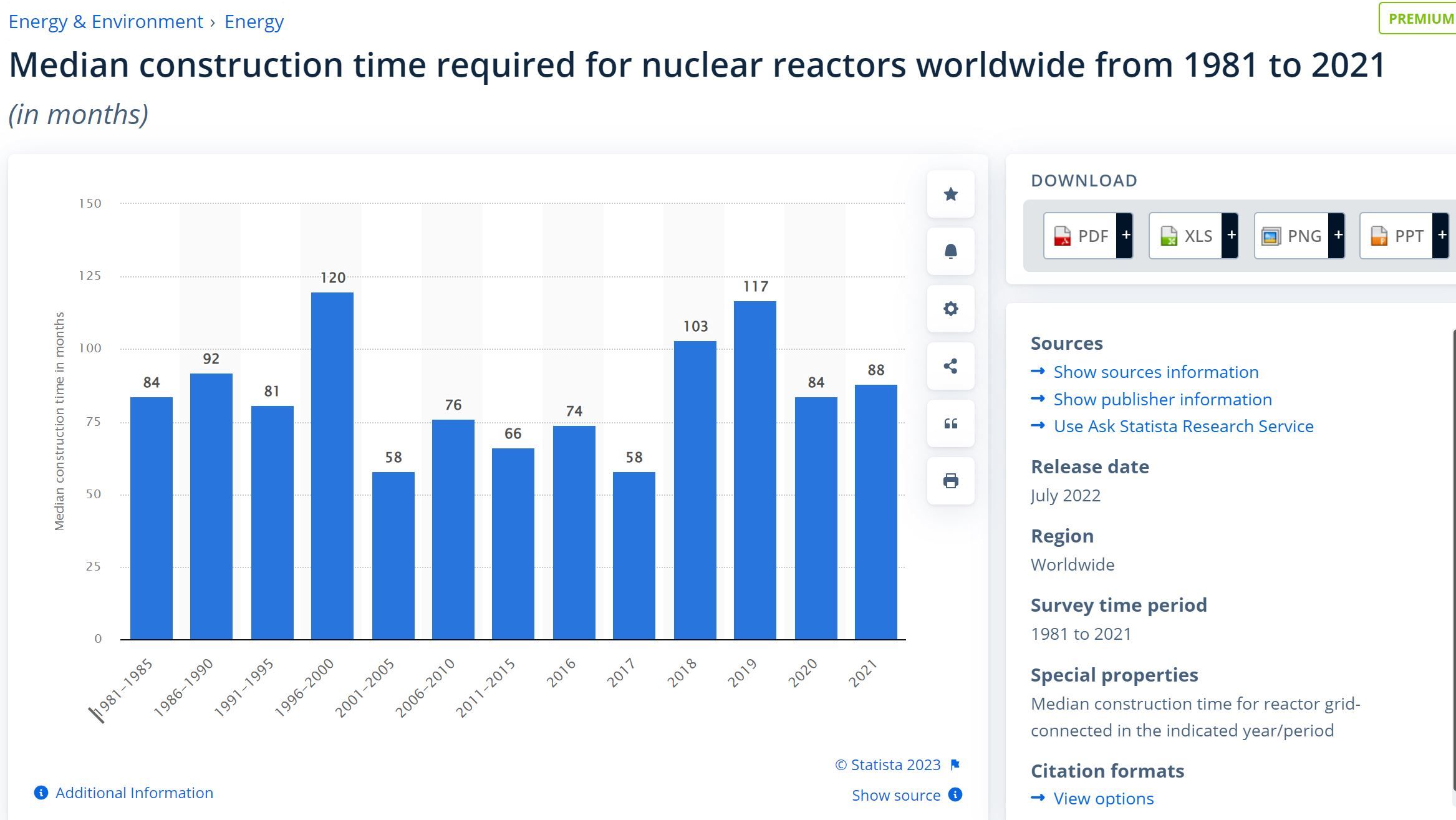The width and height of the screenshot is (1456, 820).
Task: Click the quotation mark citation icon
Action: pos(950,423)
